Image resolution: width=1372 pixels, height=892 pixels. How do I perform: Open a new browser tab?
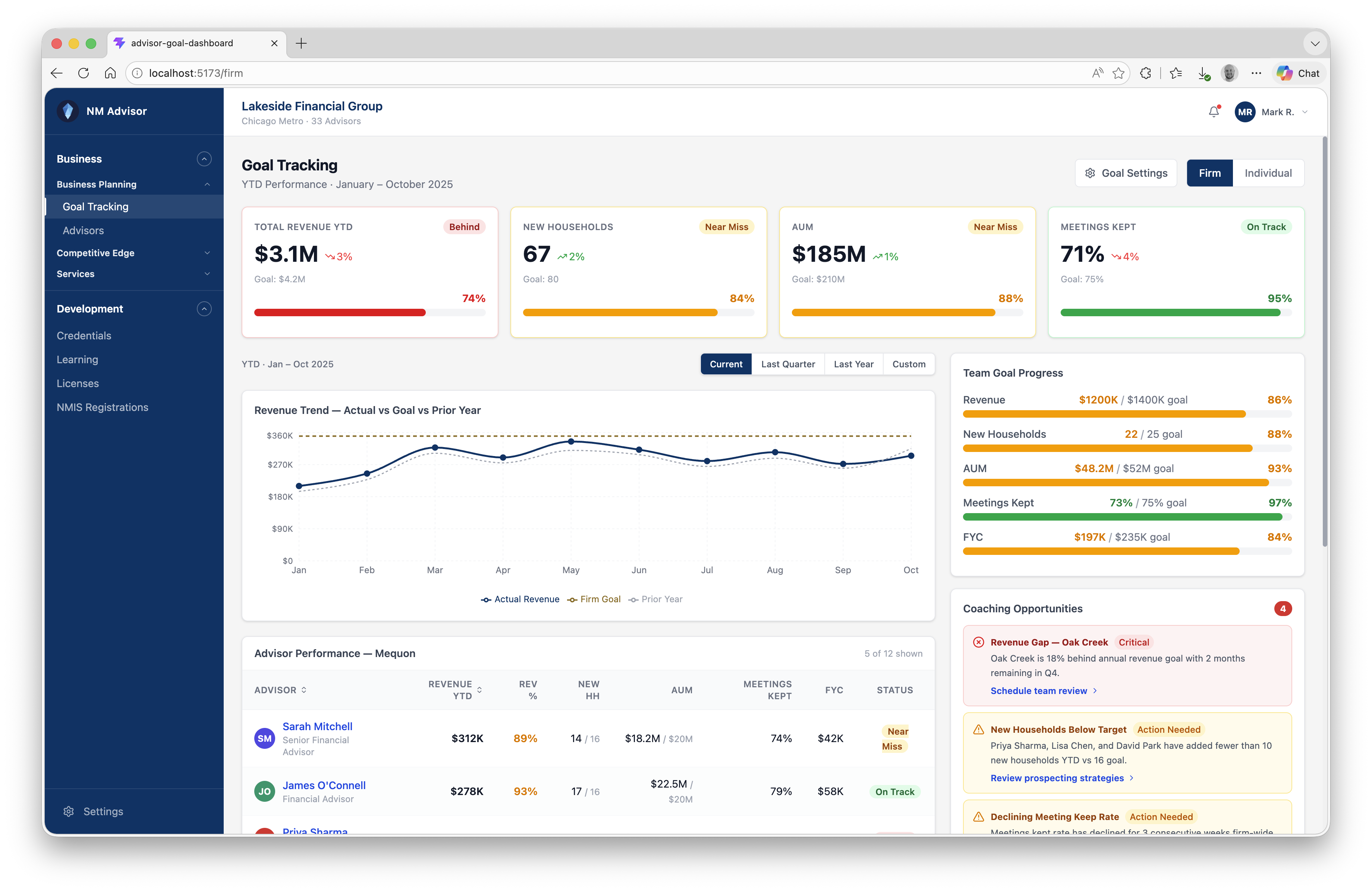point(301,43)
